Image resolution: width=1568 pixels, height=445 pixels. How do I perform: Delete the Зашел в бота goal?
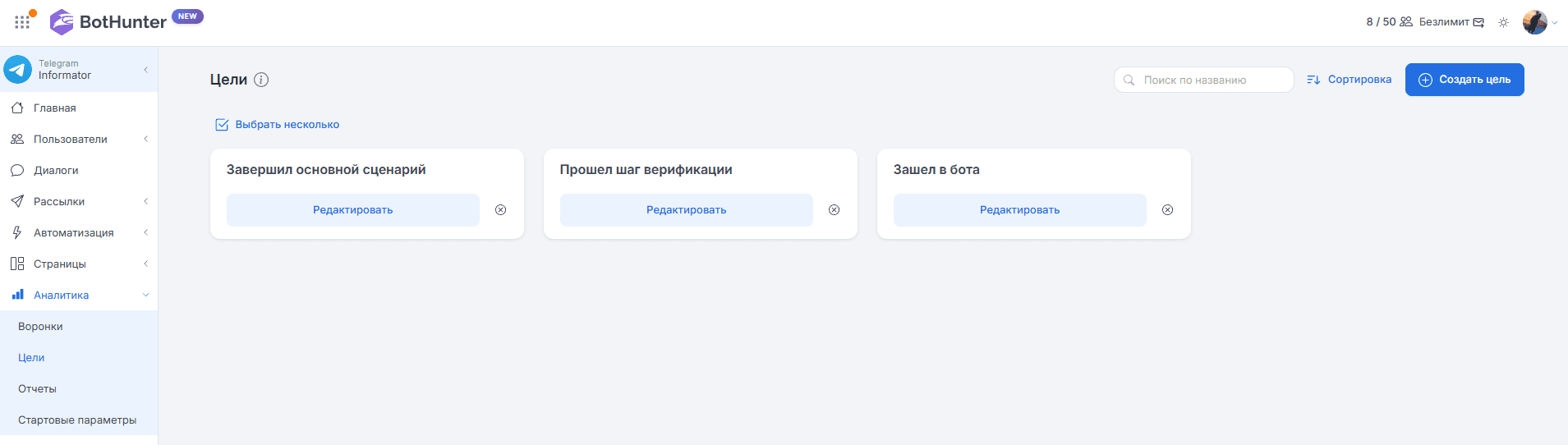tap(1168, 210)
